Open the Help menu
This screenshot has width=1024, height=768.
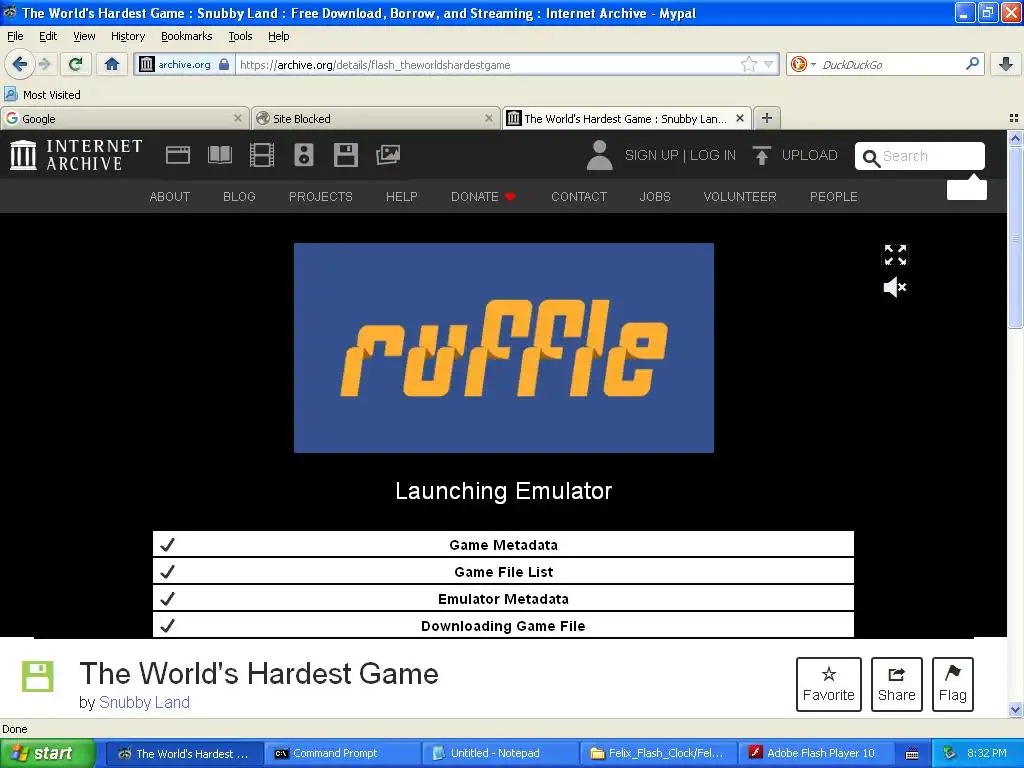(x=278, y=36)
